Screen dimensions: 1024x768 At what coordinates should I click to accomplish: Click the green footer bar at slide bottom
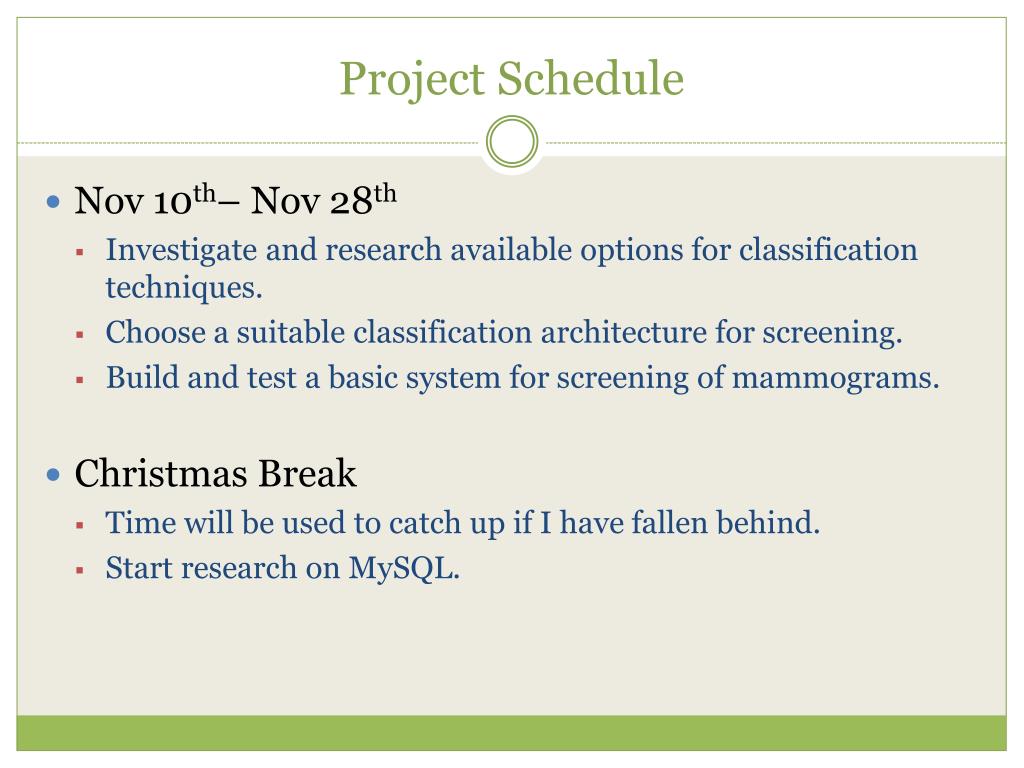tap(511, 733)
